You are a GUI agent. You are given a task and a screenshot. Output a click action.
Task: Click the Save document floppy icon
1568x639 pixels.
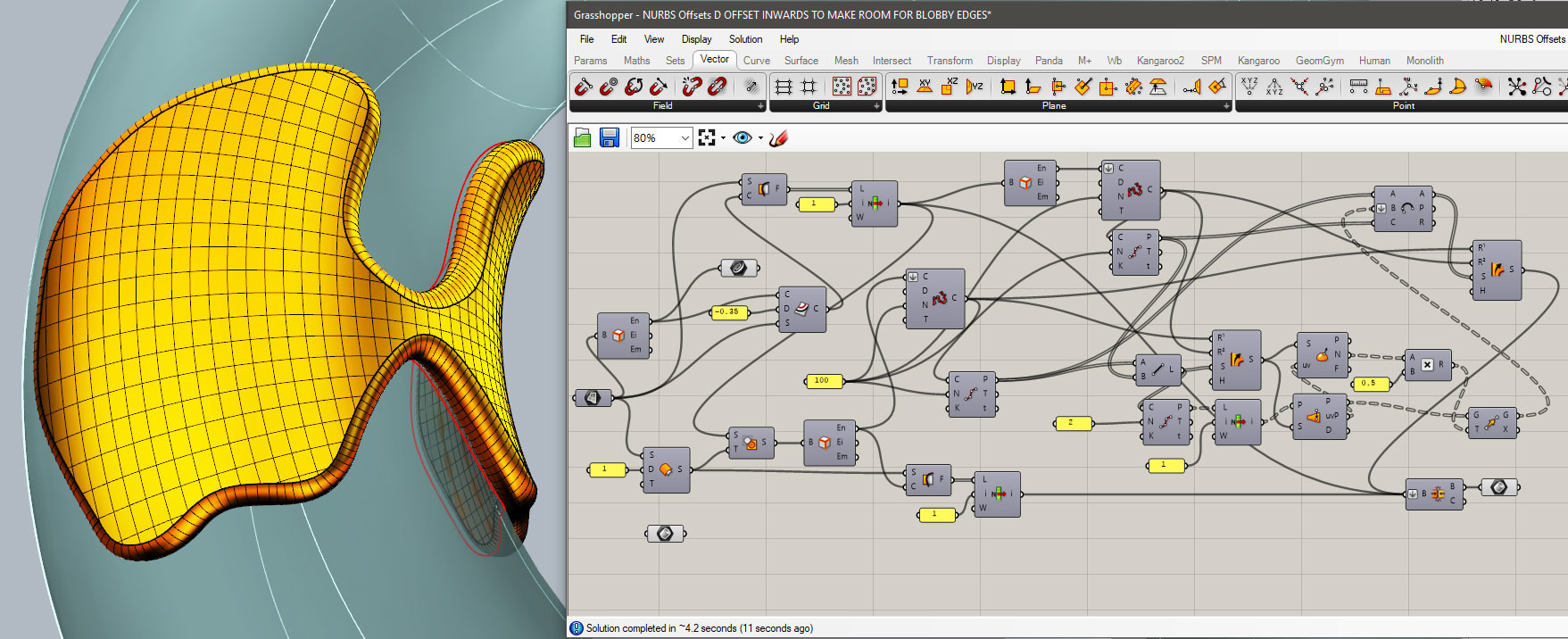[x=610, y=137]
